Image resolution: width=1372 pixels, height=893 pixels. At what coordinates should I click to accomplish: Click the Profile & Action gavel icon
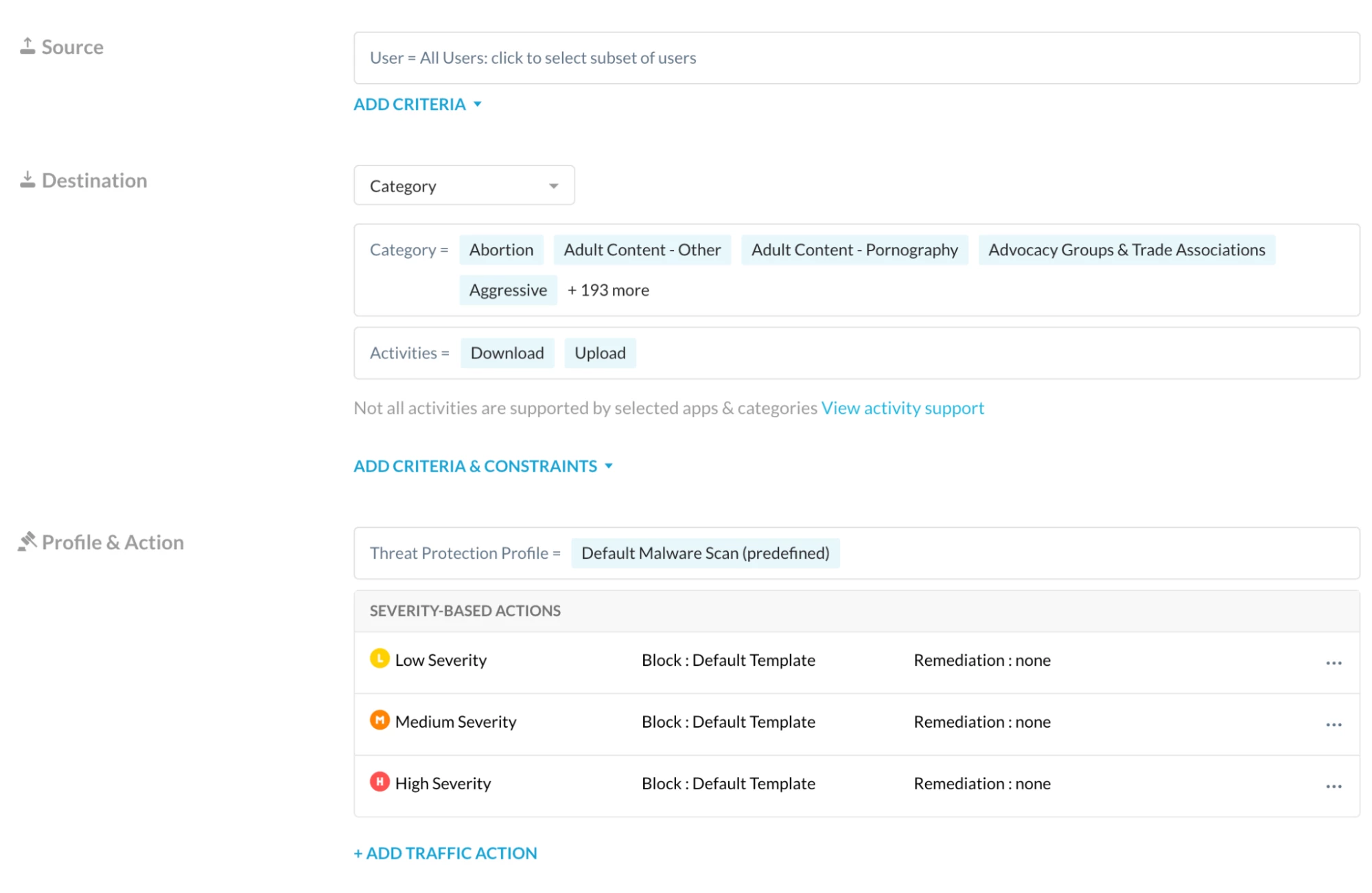point(27,542)
